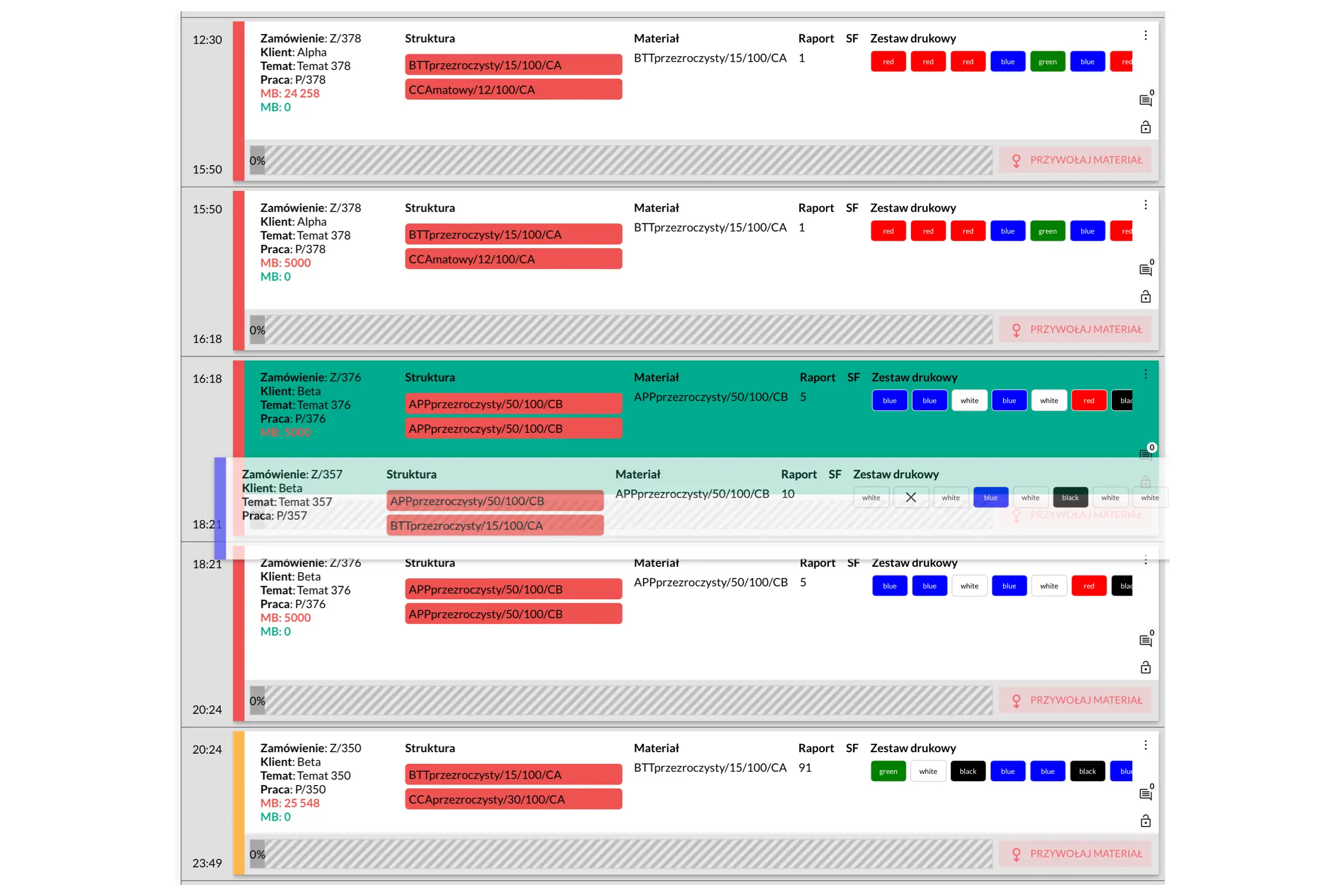Select the green swatch in the Z/350 print set

tap(888, 771)
